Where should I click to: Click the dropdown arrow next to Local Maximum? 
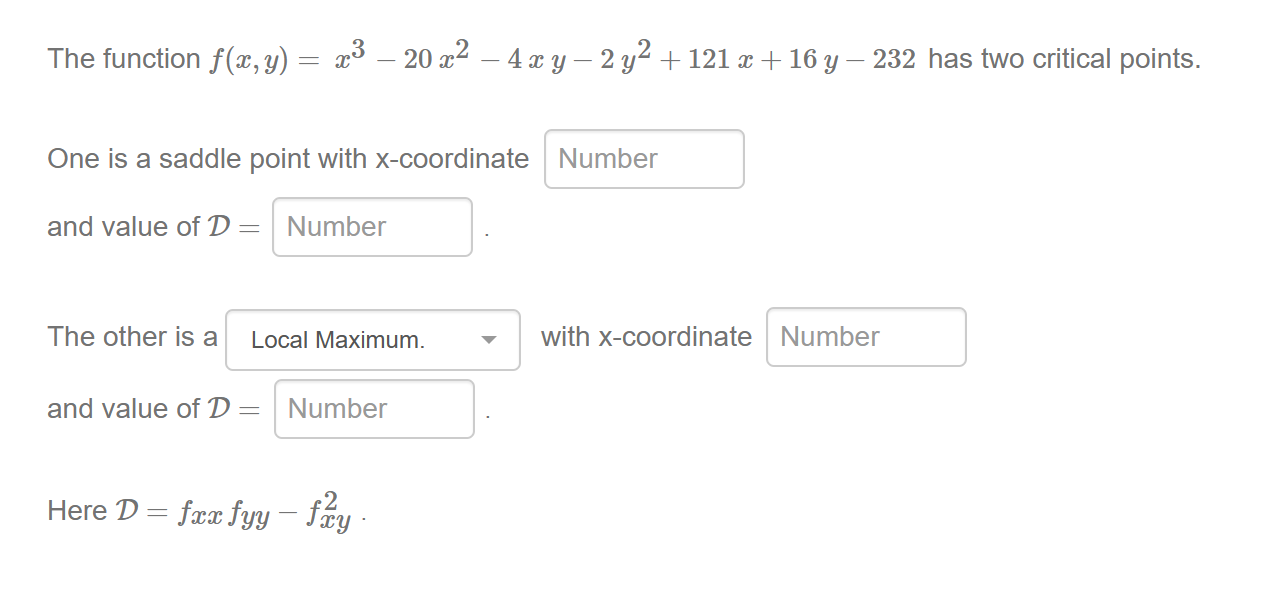click(x=490, y=340)
